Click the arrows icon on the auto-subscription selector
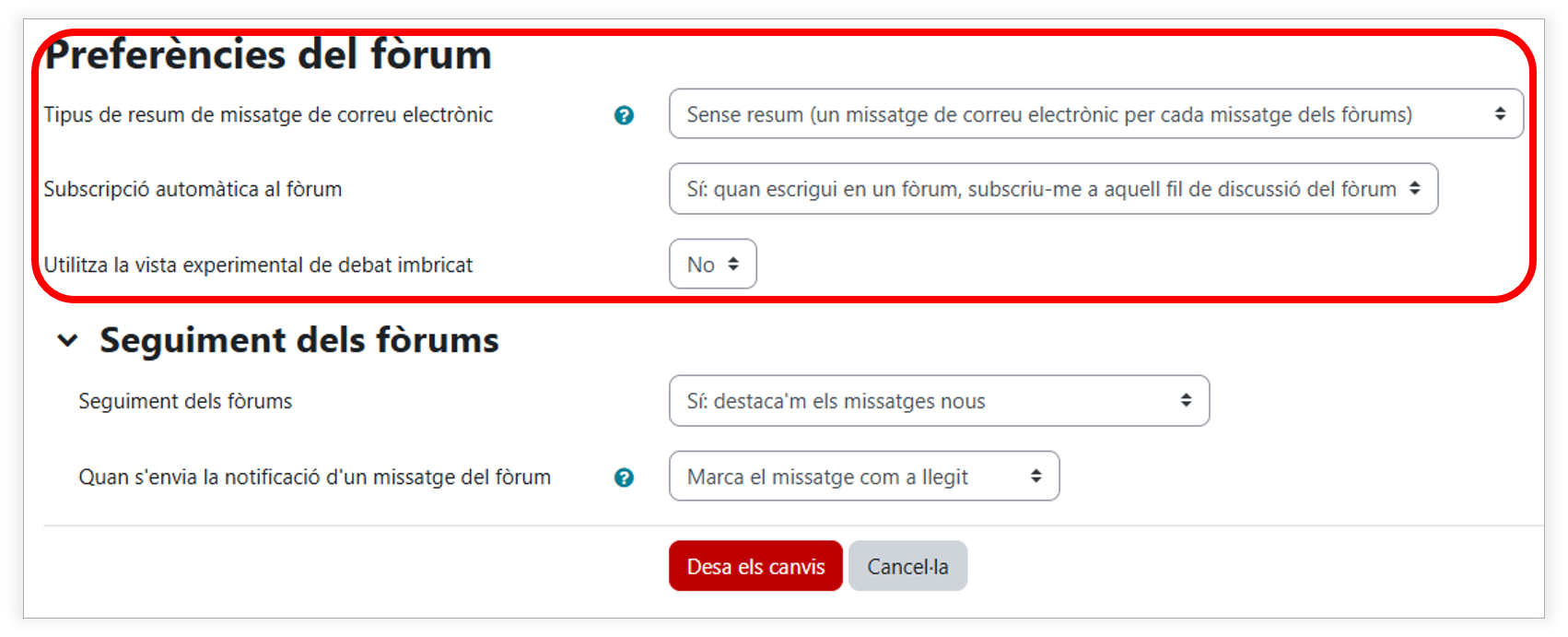 (x=1414, y=188)
